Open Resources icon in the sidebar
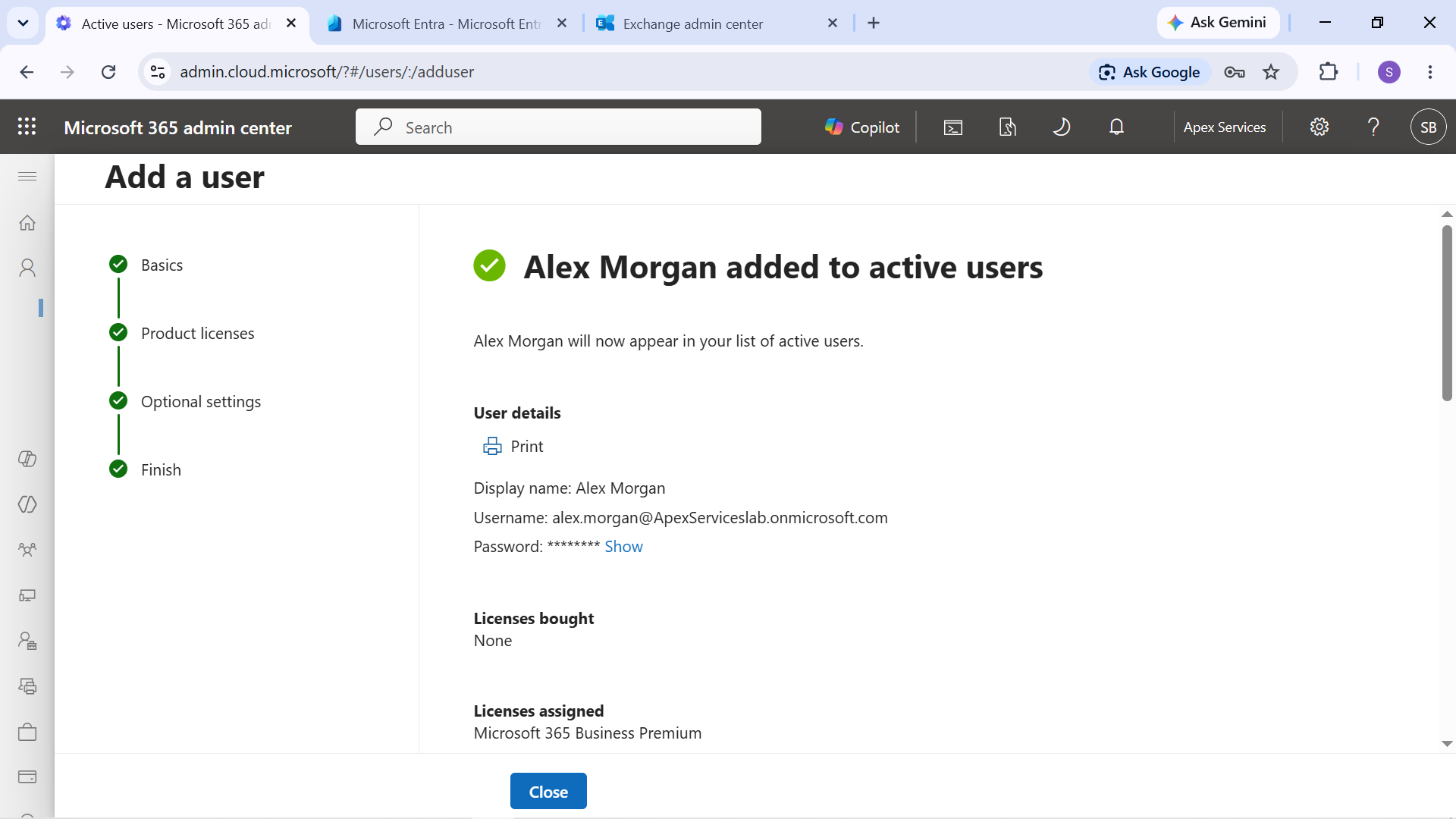This screenshot has height=819, width=1456. 27,686
